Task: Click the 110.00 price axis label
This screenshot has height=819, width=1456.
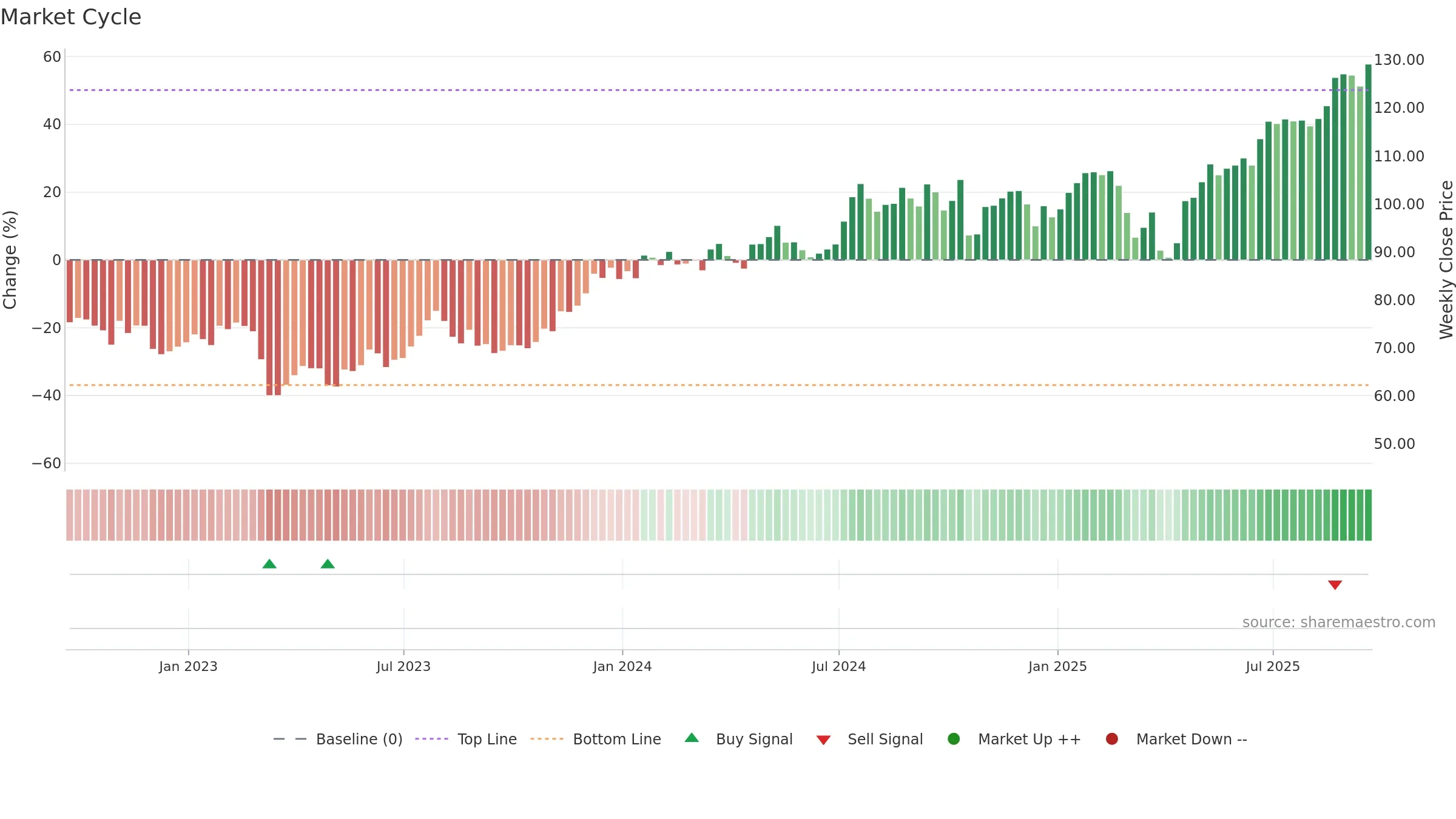Action: tap(1399, 157)
